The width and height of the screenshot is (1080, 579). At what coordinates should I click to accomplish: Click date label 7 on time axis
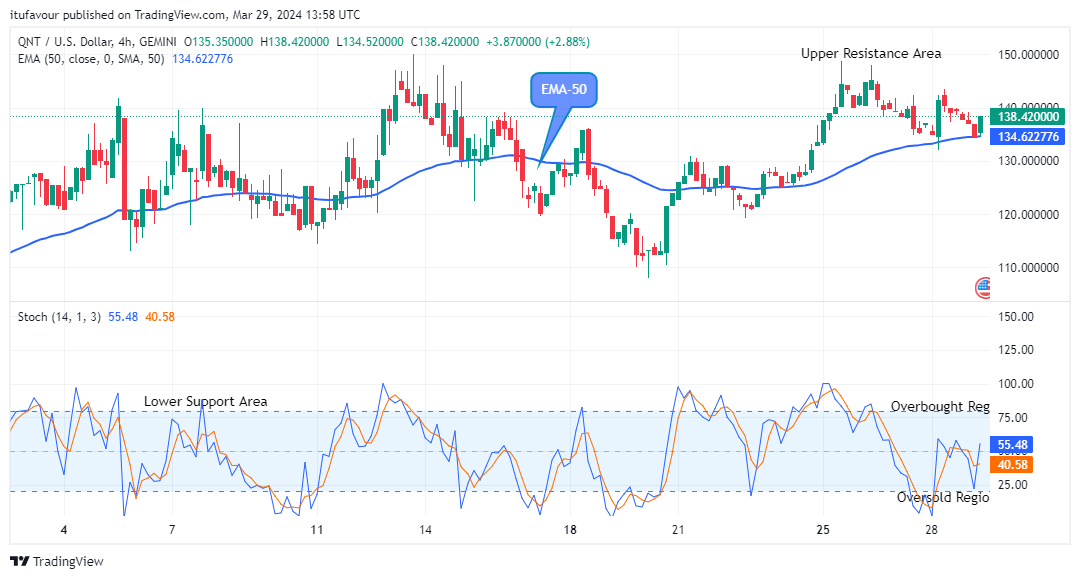(x=172, y=529)
